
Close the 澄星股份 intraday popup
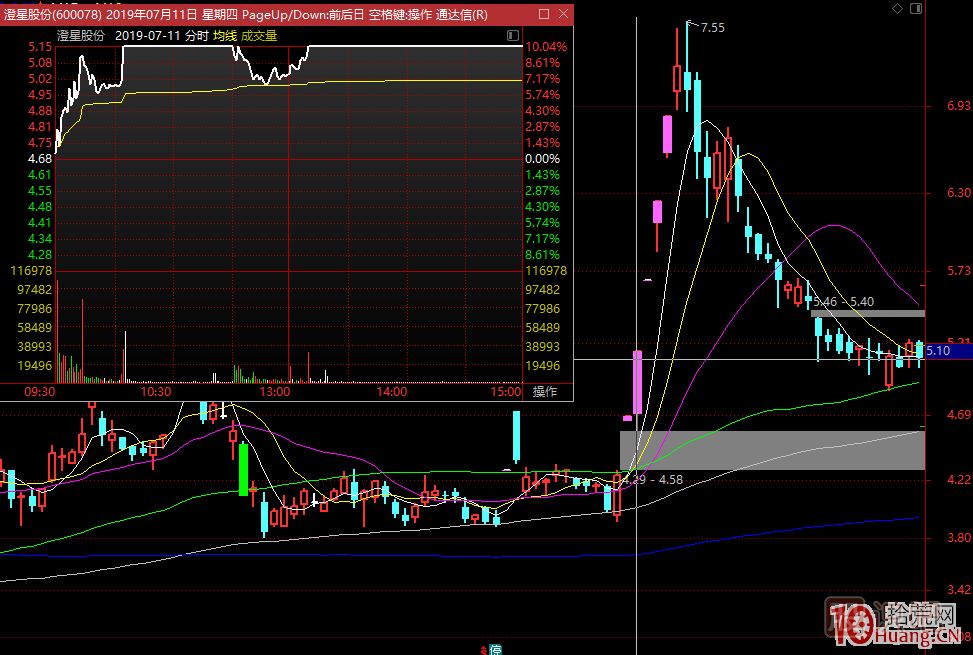point(561,14)
